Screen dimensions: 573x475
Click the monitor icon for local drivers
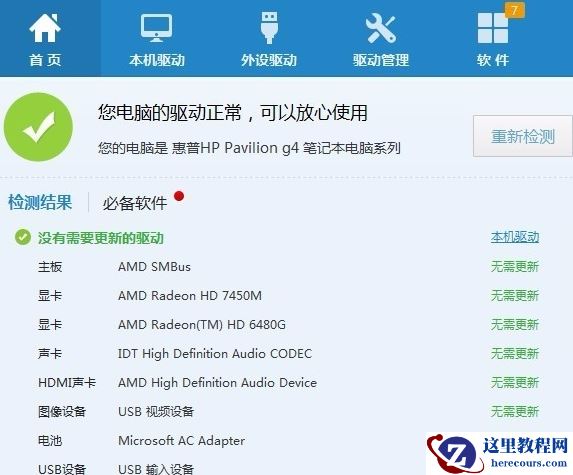(156, 28)
